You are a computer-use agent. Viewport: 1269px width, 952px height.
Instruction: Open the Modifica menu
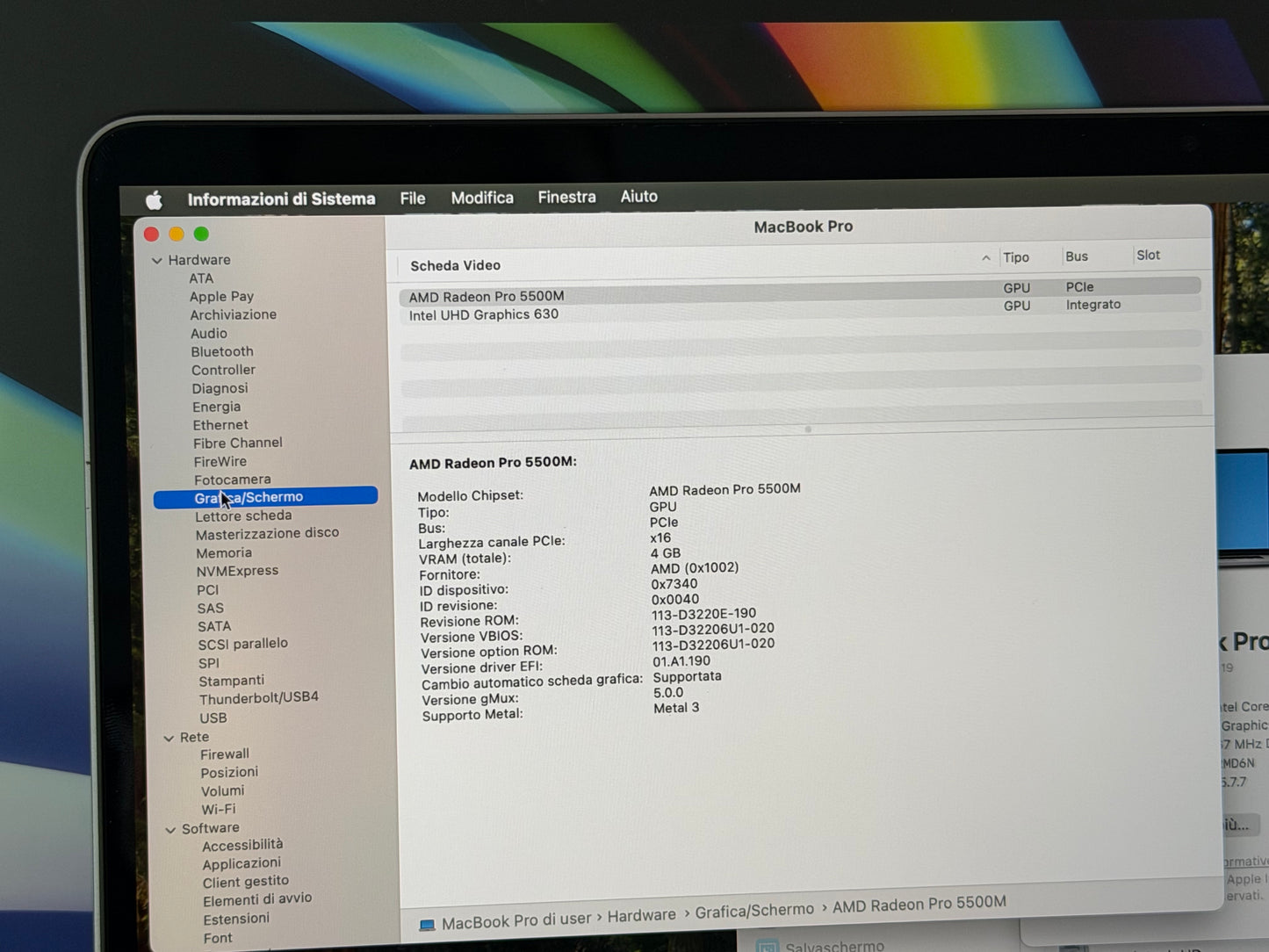click(x=482, y=198)
